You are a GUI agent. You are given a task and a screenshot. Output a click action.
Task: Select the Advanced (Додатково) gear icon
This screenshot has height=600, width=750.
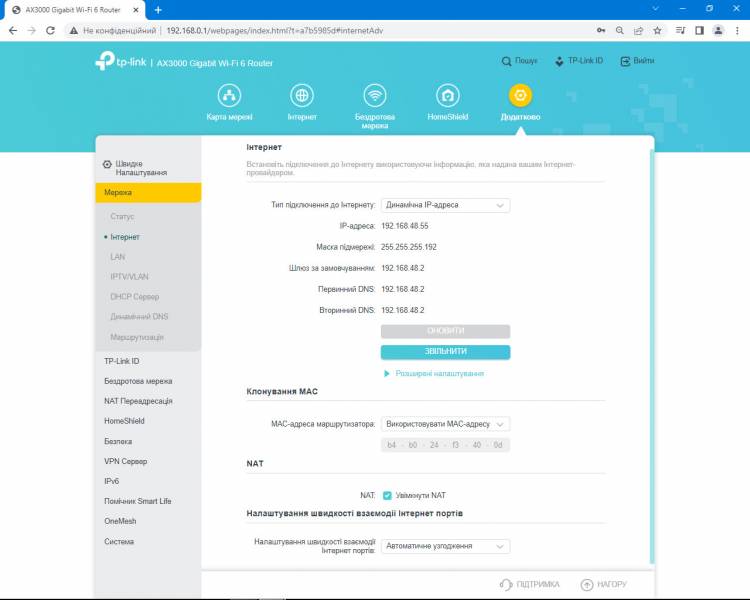[x=520, y=96]
